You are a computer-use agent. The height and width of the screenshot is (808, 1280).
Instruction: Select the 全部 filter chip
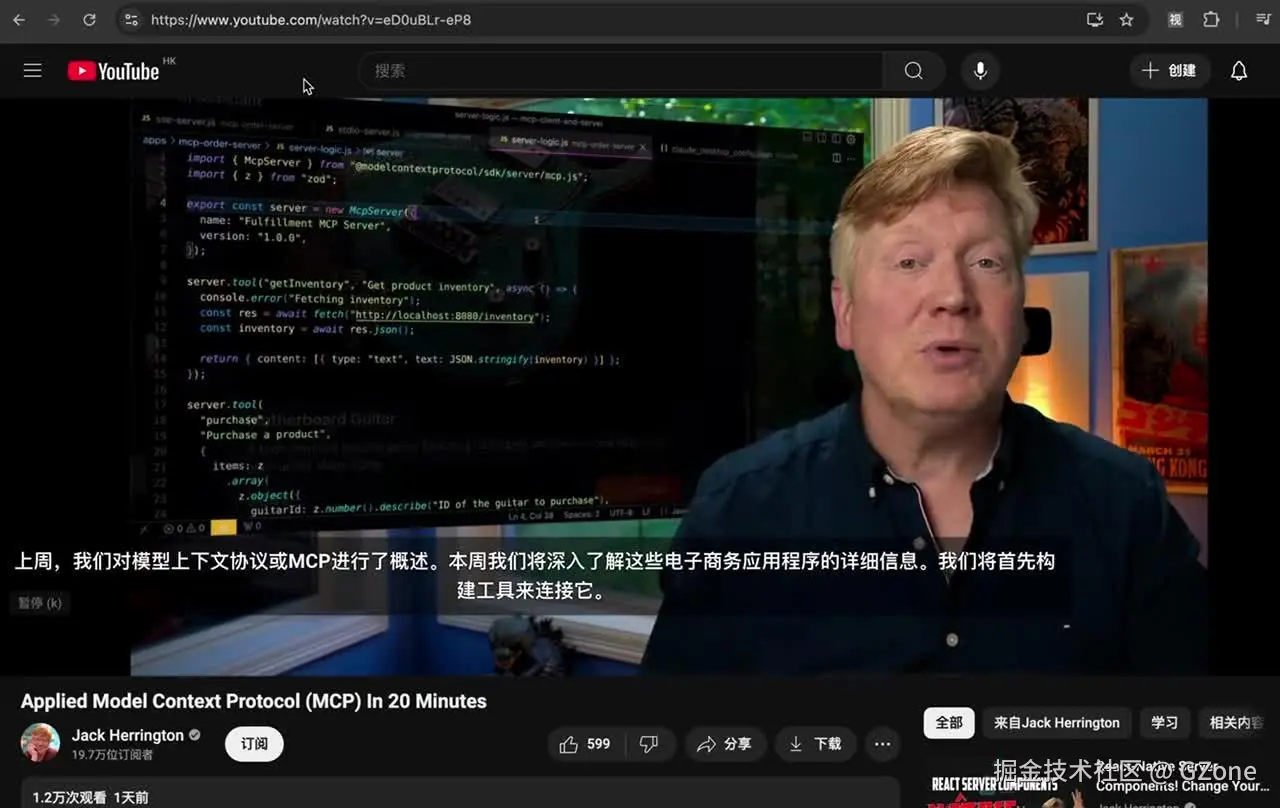(x=949, y=723)
